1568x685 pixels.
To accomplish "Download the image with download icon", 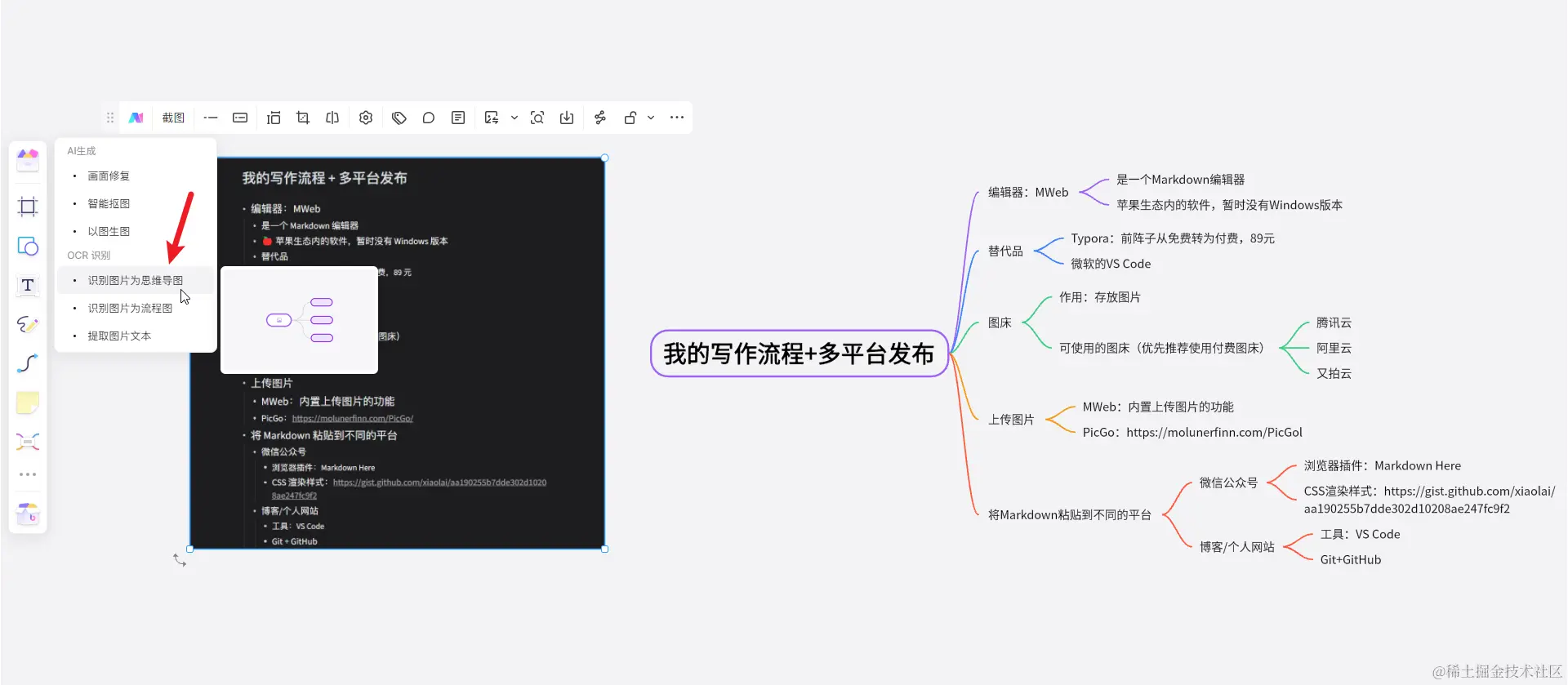I will click(x=567, y=118).
